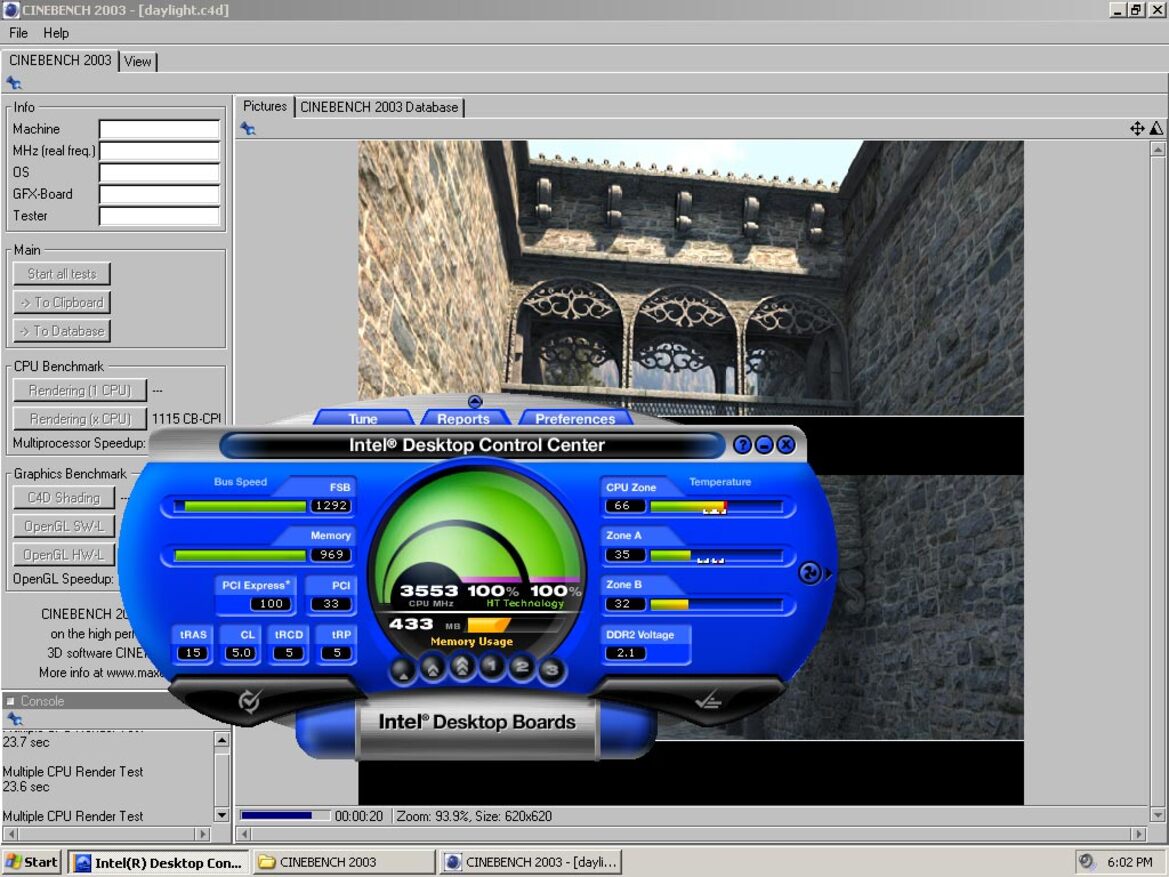Click the triangle zoom icon in picture viewer
The height and width of the screenshot is (877, 1169).
point(1156,128)
